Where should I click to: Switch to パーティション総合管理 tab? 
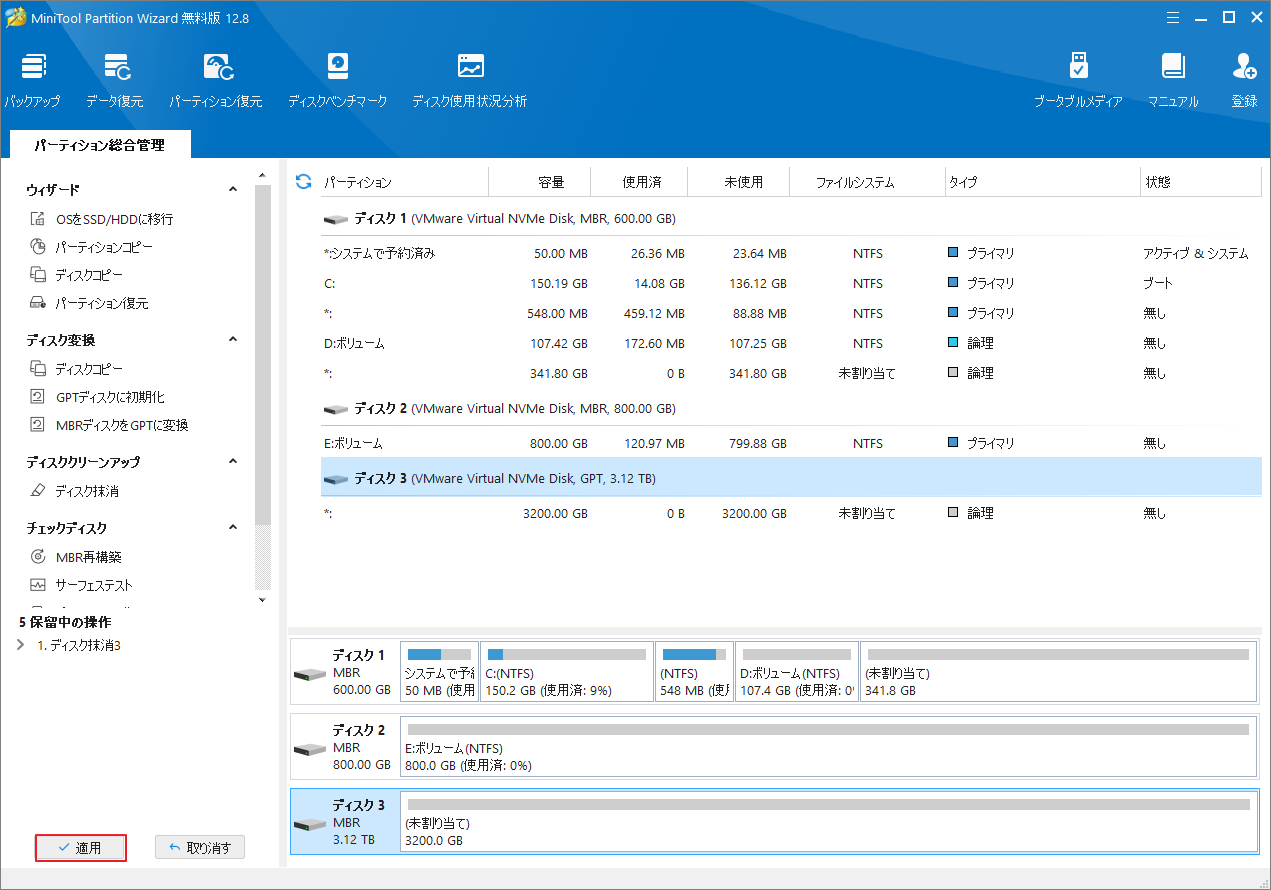(x=99, y=145)
